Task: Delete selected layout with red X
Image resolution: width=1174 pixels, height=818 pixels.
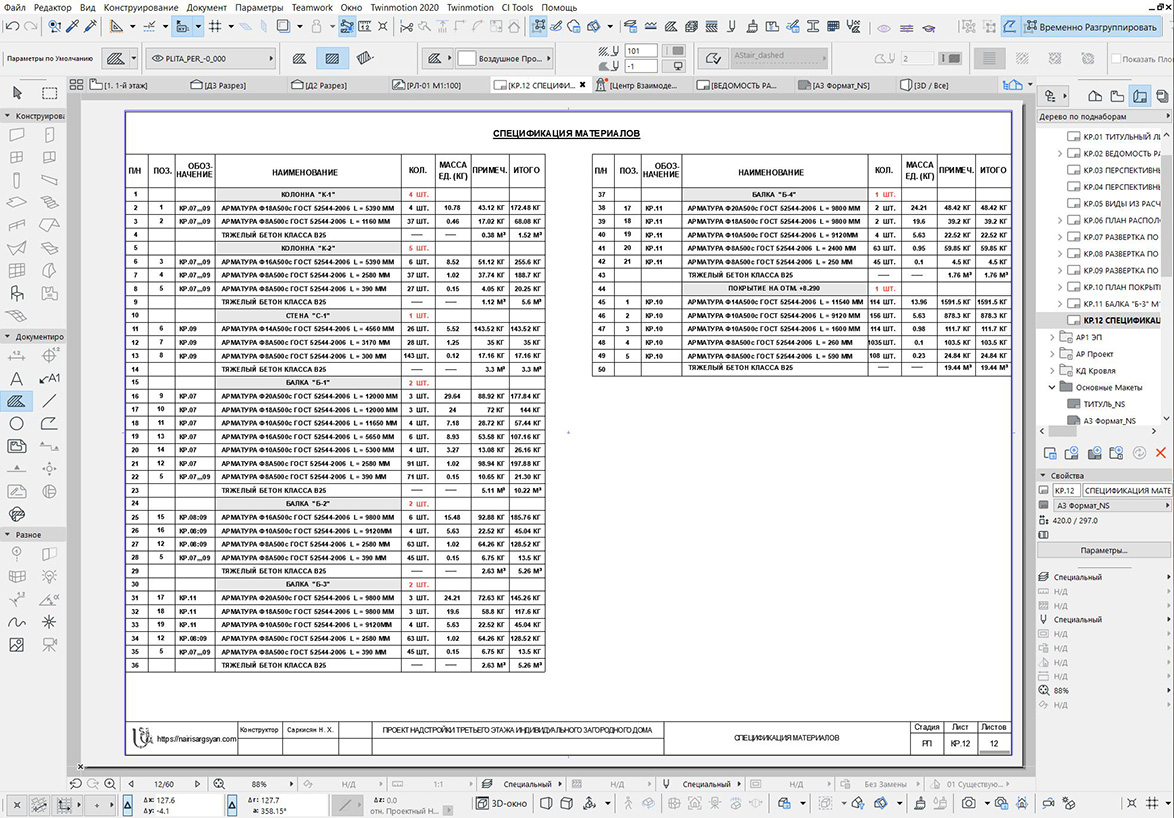Action: 1161,453
